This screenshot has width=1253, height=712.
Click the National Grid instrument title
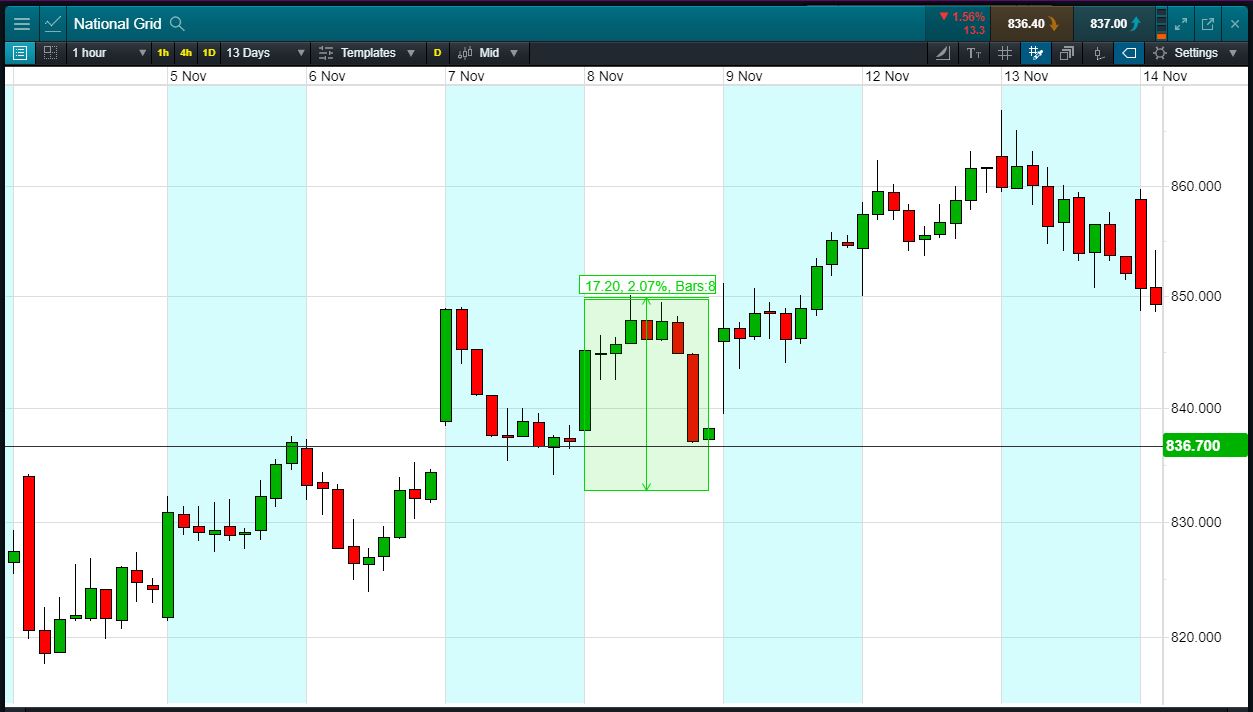pyautogui.click(x=117, y=23)
